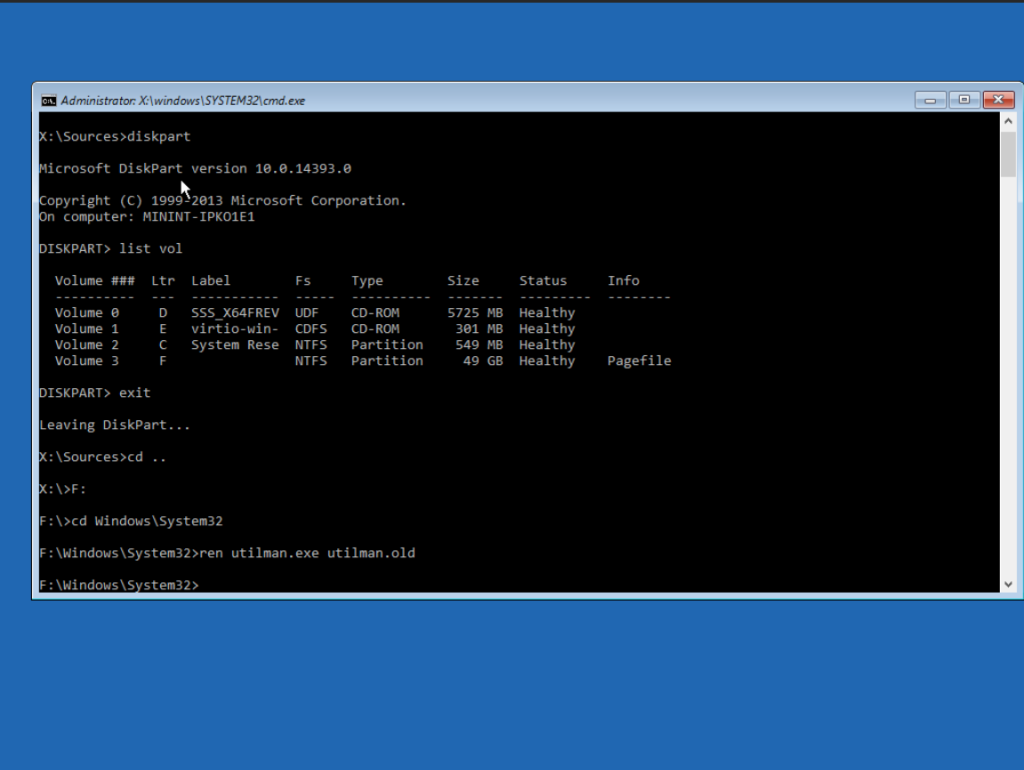1024x770 pixels.
Task: Click the window title 'Administrator: X:\windows\SYSTEM32\cmd.exe'
Action: coord(183,101)
